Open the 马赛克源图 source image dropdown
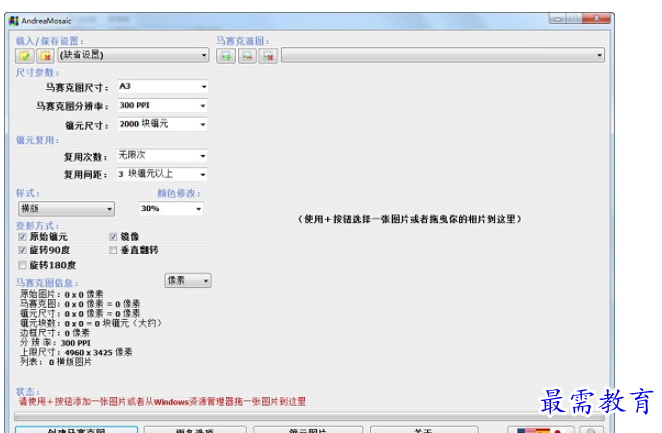This screenshot has width=662, height=433. 443,55
